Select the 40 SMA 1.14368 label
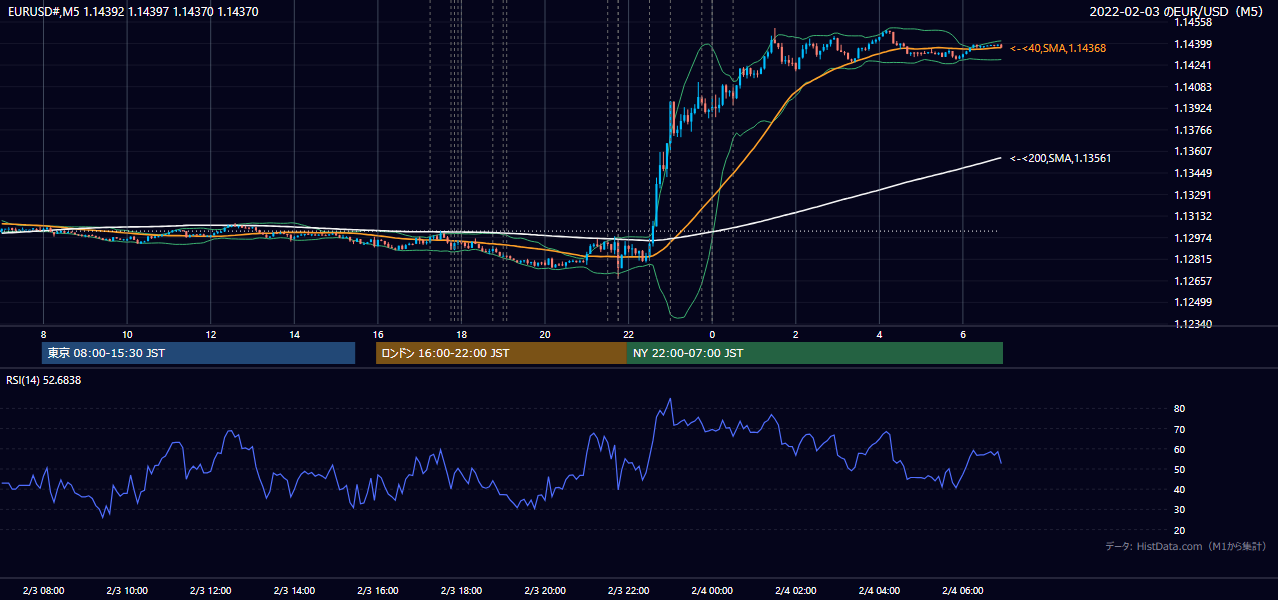 [1058, 48]
